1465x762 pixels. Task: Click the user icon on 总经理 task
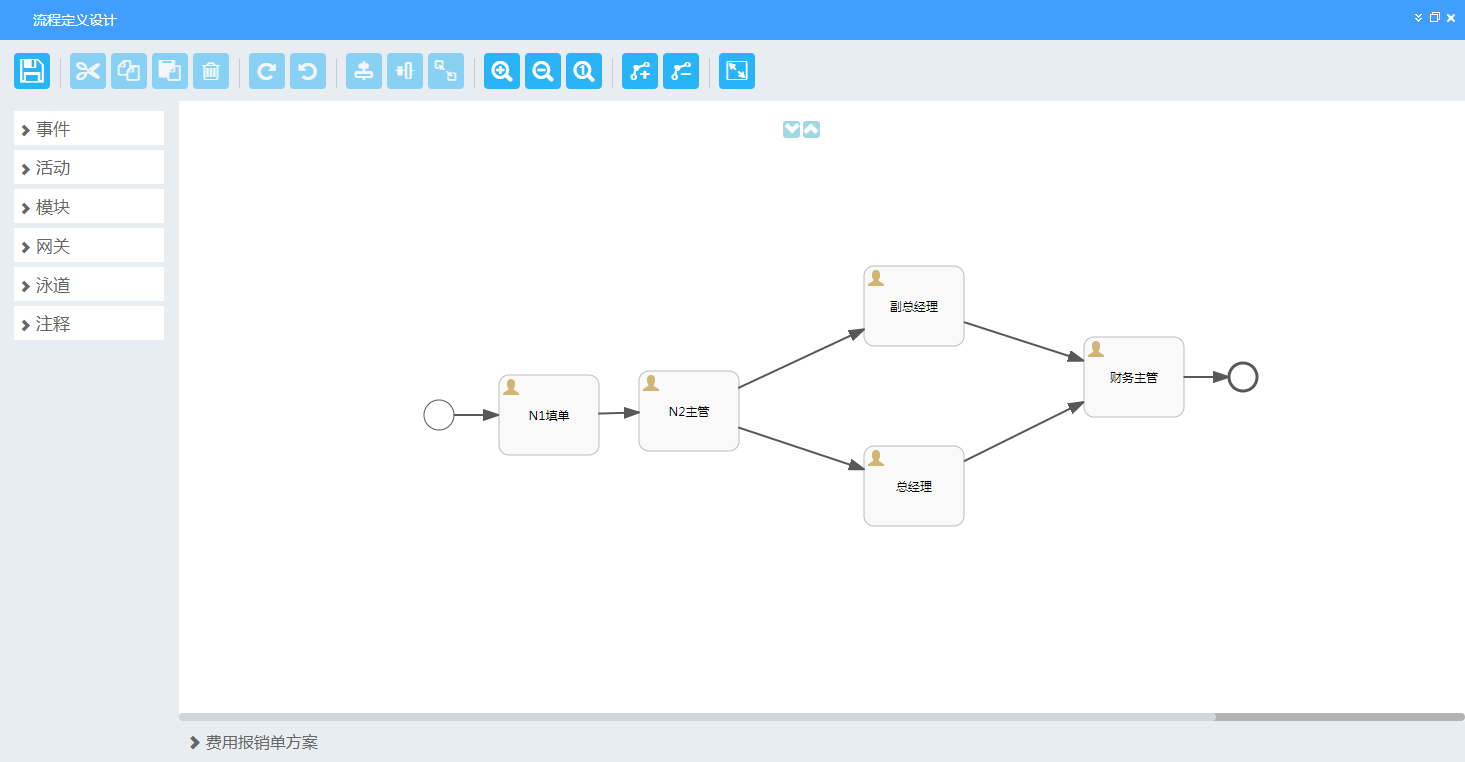tap(876, 458)
